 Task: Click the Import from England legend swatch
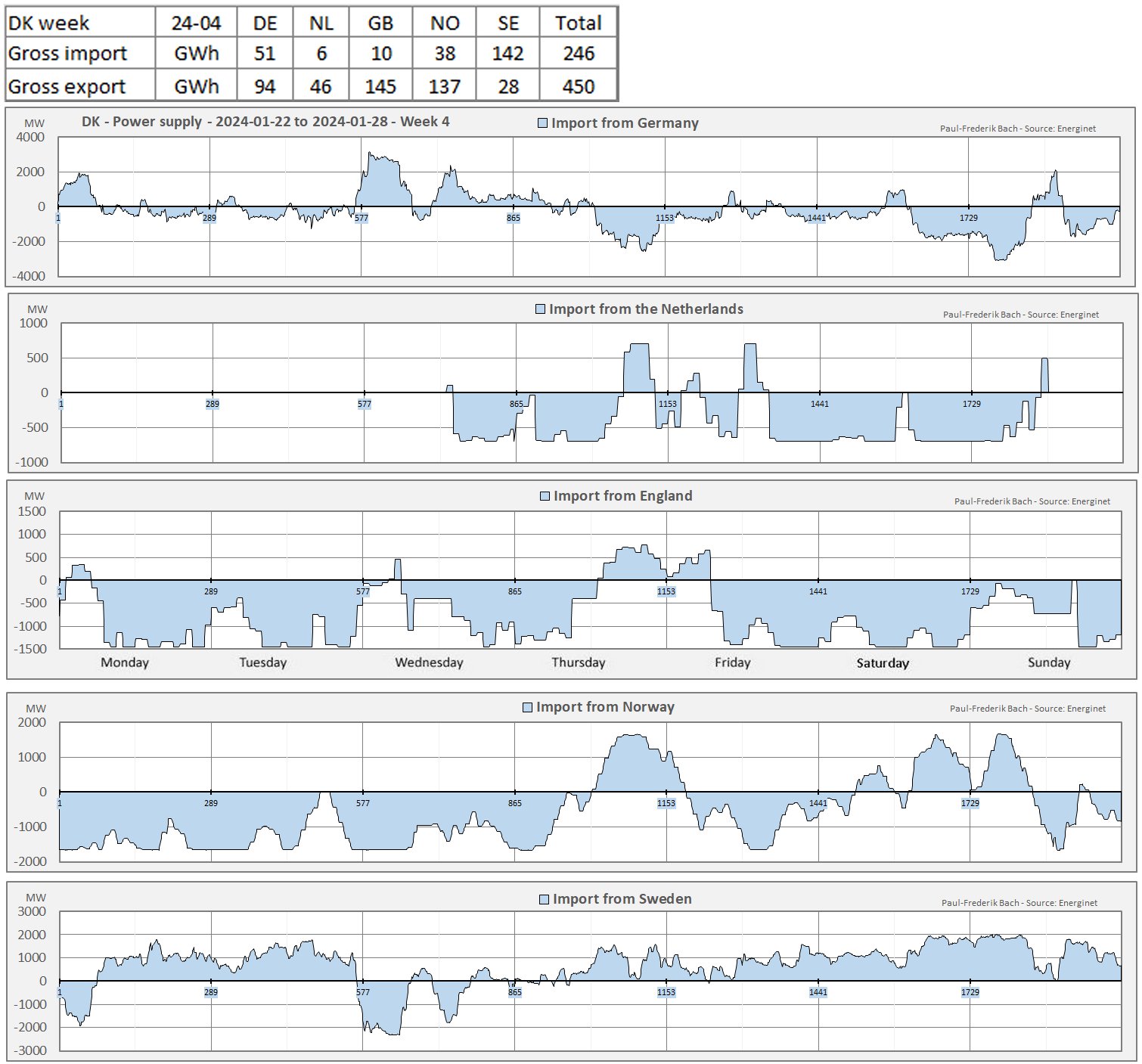[545, 496]
